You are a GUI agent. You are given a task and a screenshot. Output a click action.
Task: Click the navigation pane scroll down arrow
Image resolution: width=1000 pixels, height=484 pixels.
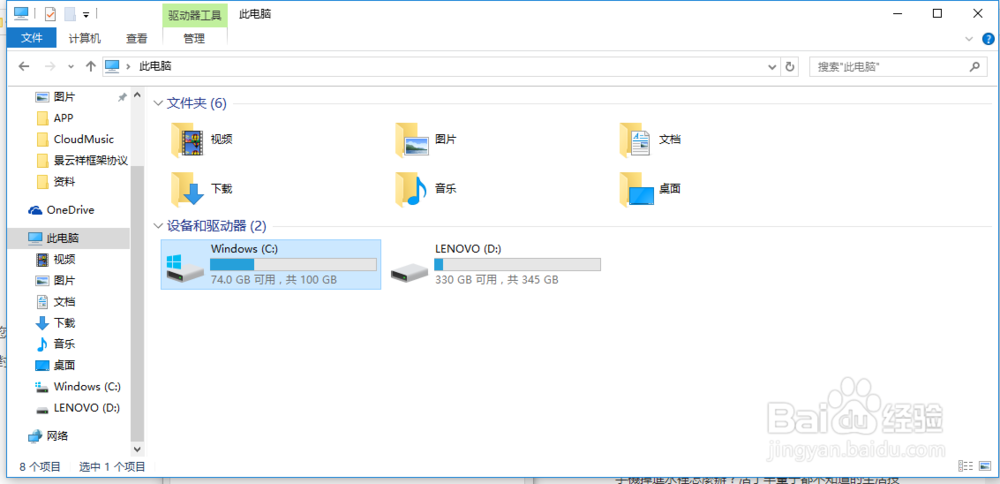click(x=137, y=451)
